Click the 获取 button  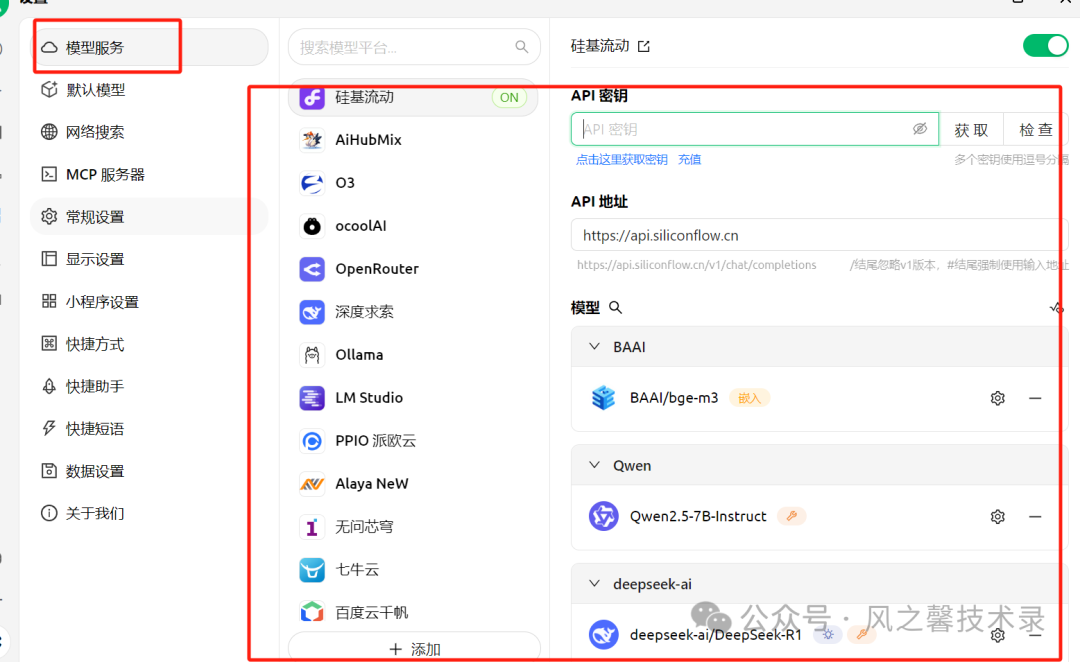coord(971,130)
